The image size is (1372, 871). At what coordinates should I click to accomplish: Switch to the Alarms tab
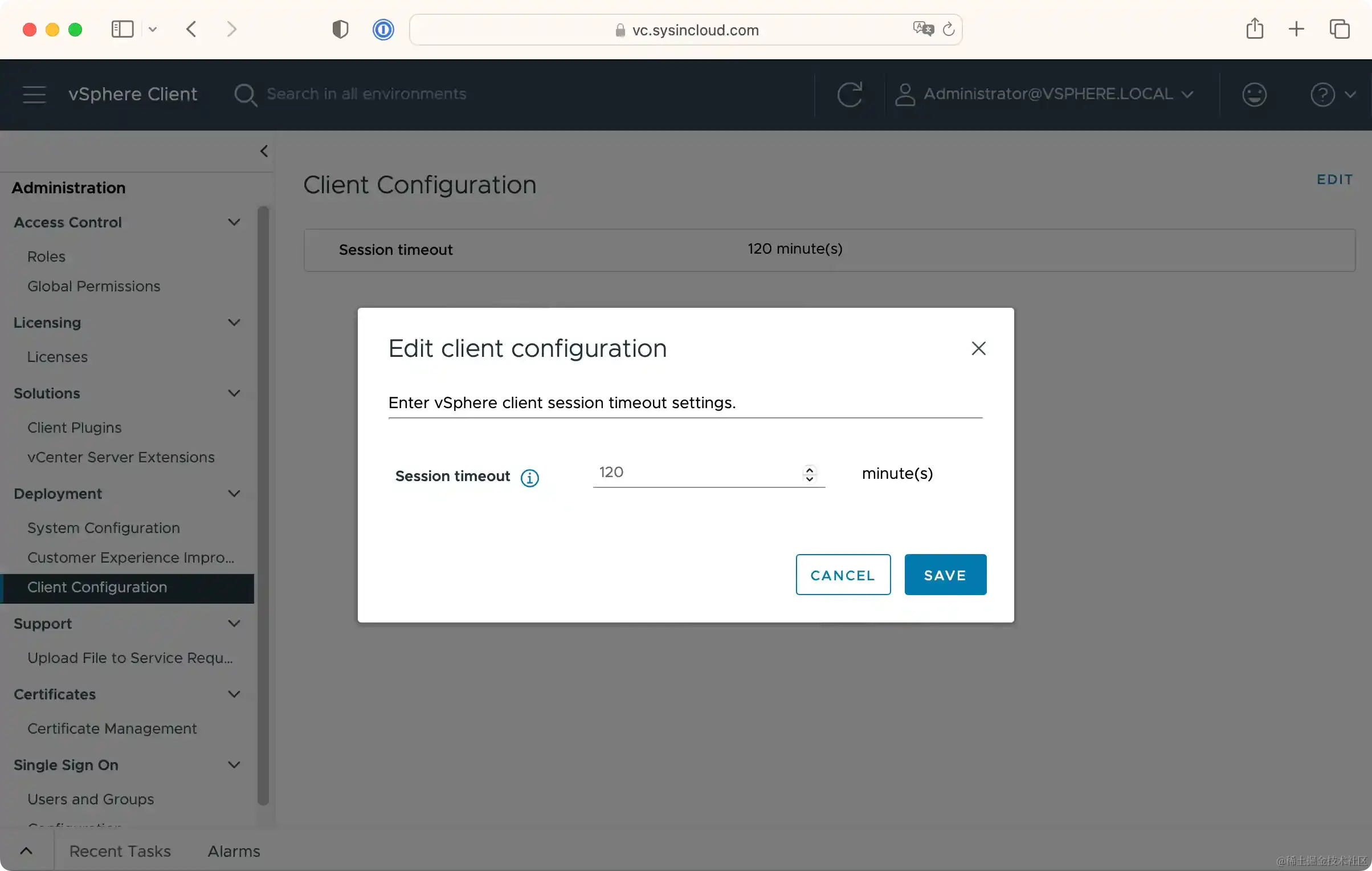[x=234, y=851]
